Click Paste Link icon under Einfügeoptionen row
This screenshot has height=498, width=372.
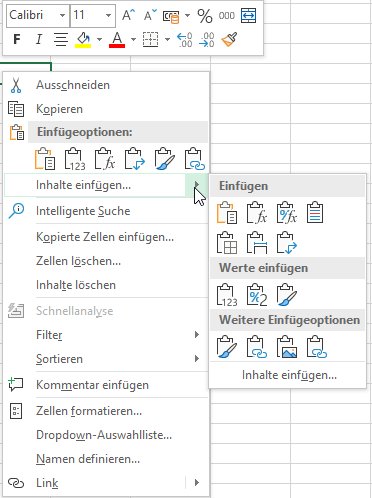pos(195,159)
